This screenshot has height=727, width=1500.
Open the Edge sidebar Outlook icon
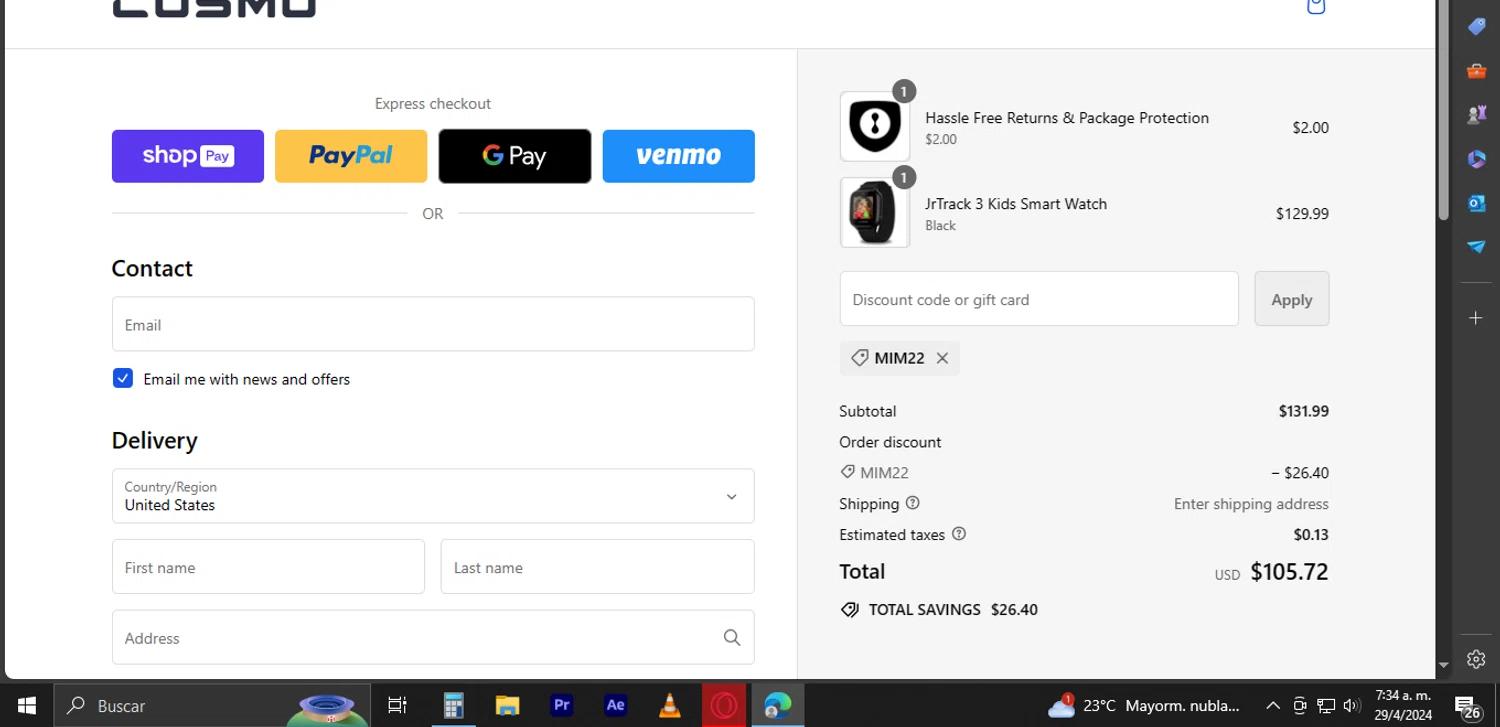(1476, 203)
